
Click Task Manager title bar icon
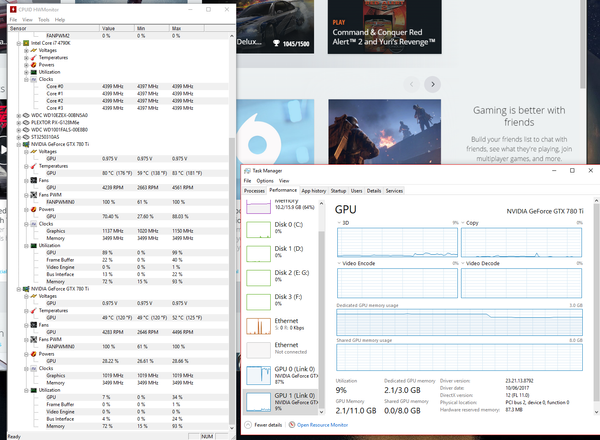click(x=248, y=171)
